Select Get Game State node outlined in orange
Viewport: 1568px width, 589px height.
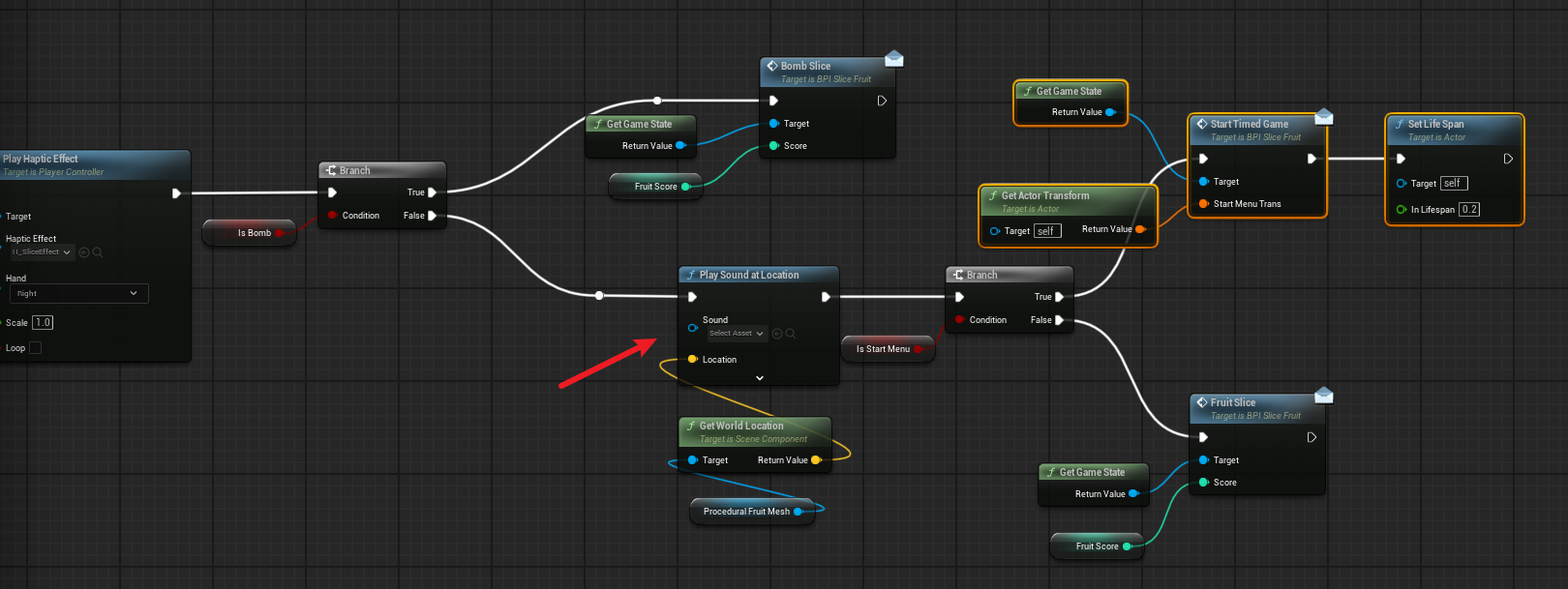pos(1070,103)
